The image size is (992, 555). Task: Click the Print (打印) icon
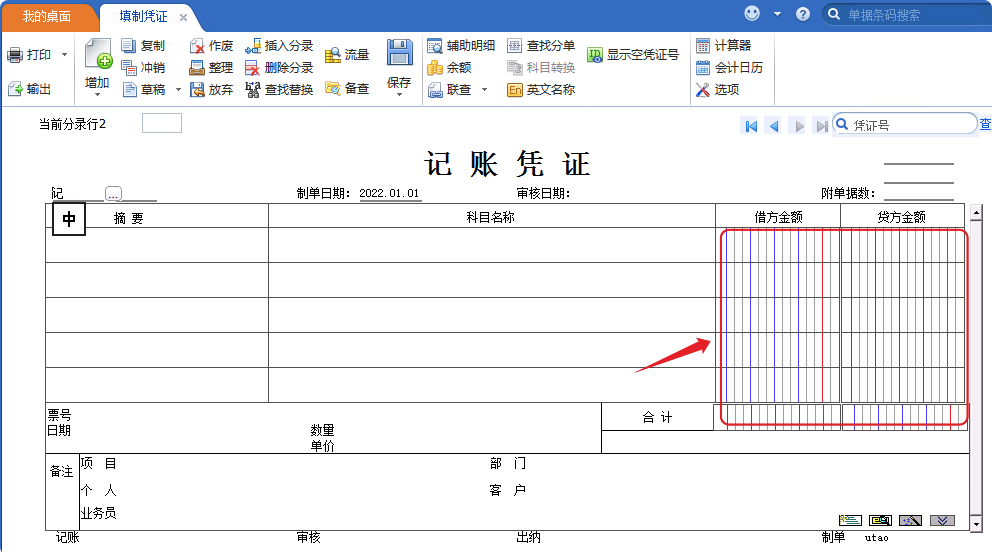[x=15, y=55]
